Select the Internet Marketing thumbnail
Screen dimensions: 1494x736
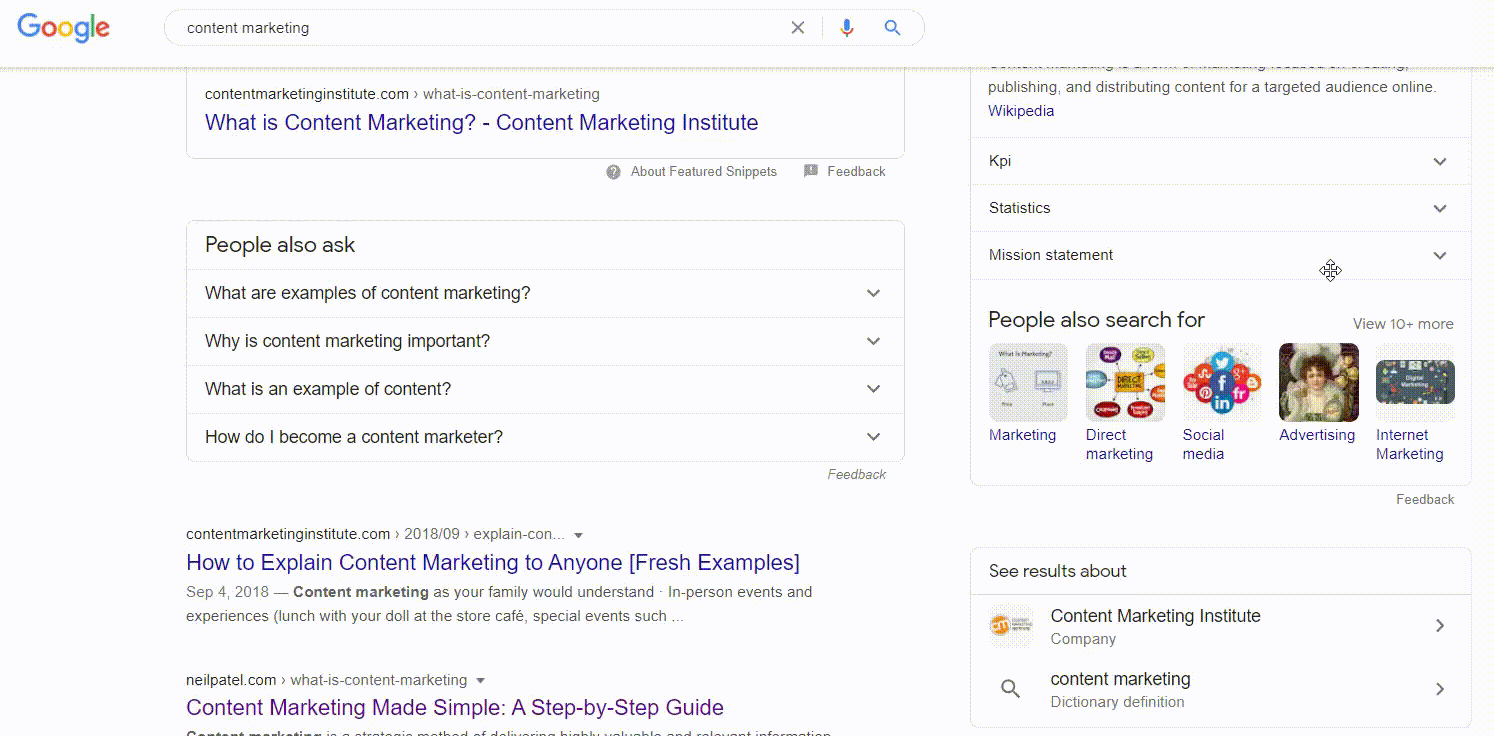(x=1415, y=383)
